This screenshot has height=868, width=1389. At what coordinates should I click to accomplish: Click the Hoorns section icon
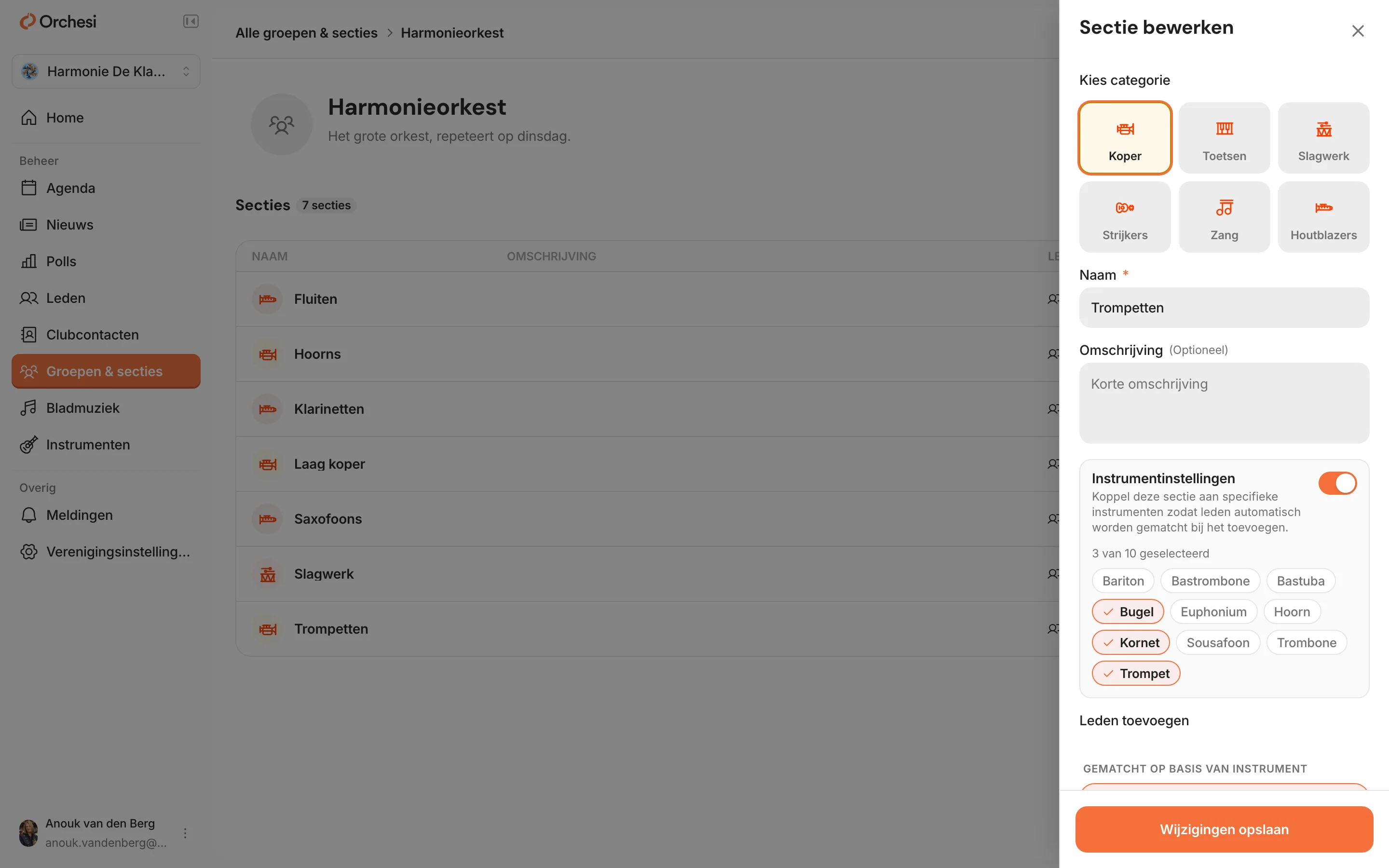(x=267, y=354)
